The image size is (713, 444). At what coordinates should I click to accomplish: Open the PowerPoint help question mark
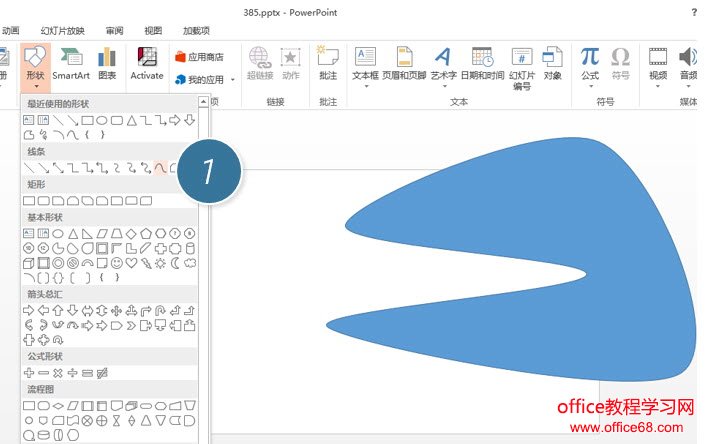pos(694,12)
